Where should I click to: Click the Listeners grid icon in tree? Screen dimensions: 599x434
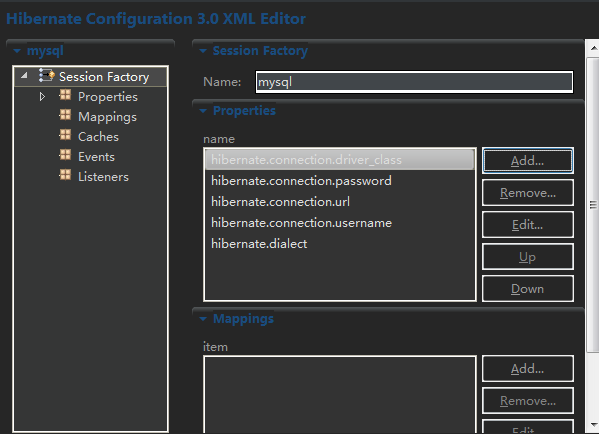65,175
